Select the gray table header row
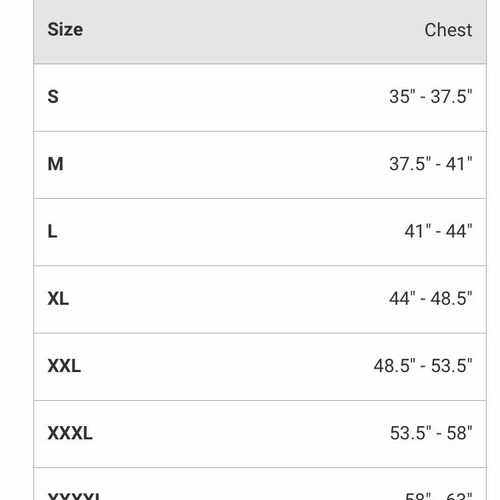Screen dimensions: 500x500 260,32
